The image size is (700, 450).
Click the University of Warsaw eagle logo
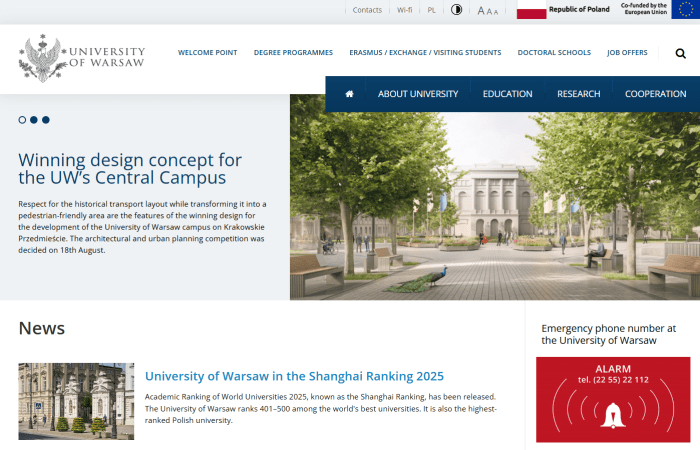[42, 58]
